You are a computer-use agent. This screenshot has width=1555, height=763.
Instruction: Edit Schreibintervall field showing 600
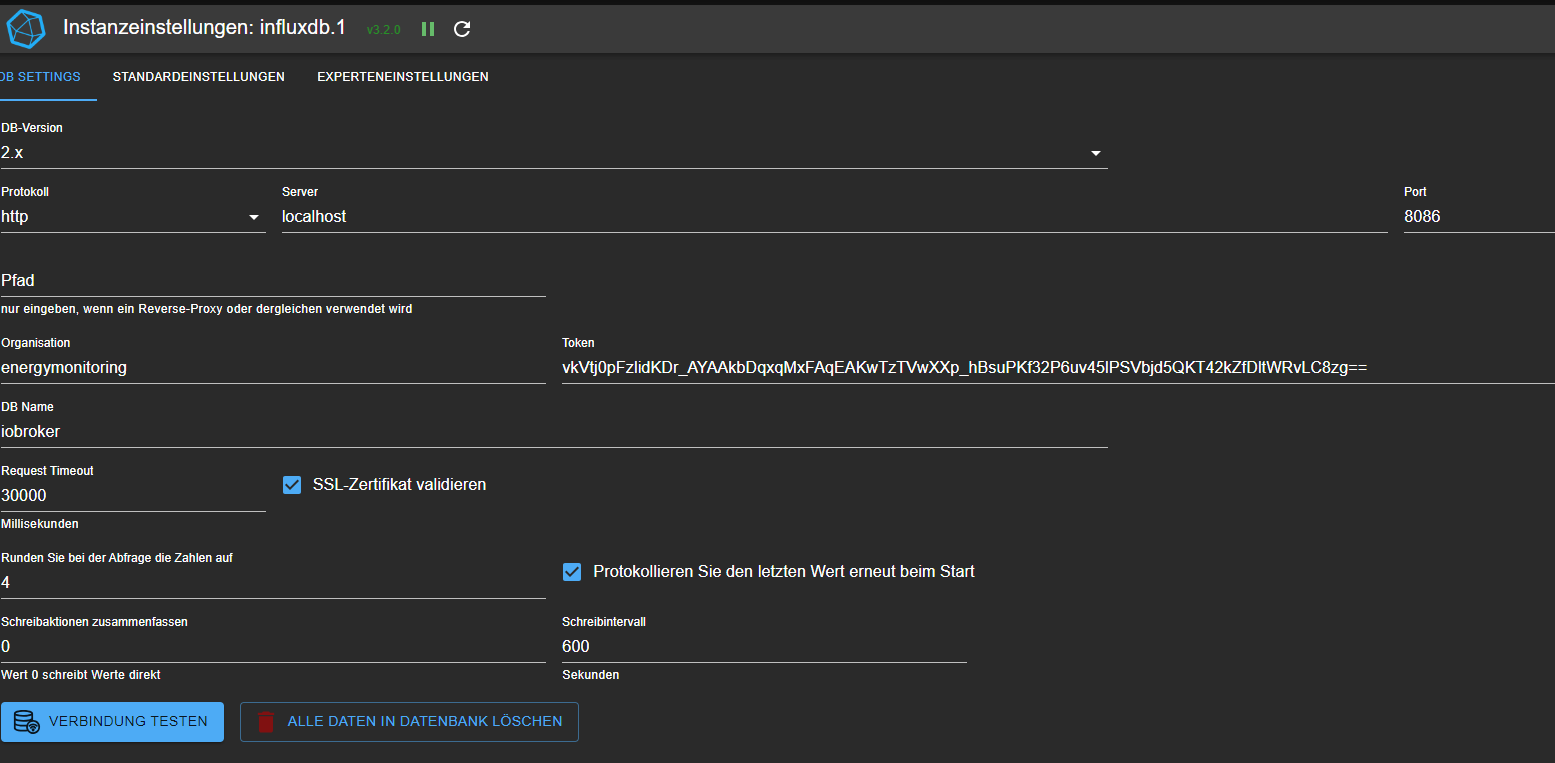coord(764,647)
